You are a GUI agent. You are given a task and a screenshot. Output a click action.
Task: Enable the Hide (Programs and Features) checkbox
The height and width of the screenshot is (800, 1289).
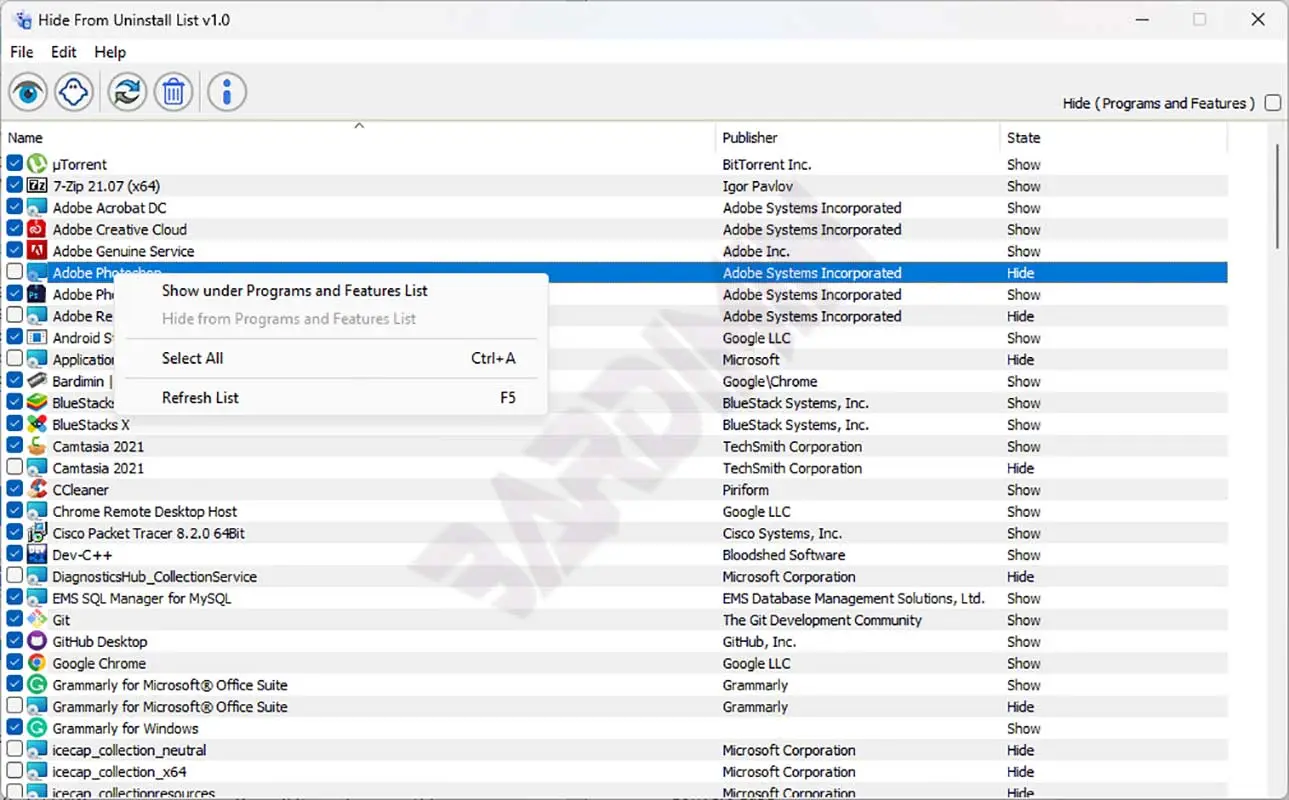1273,103
